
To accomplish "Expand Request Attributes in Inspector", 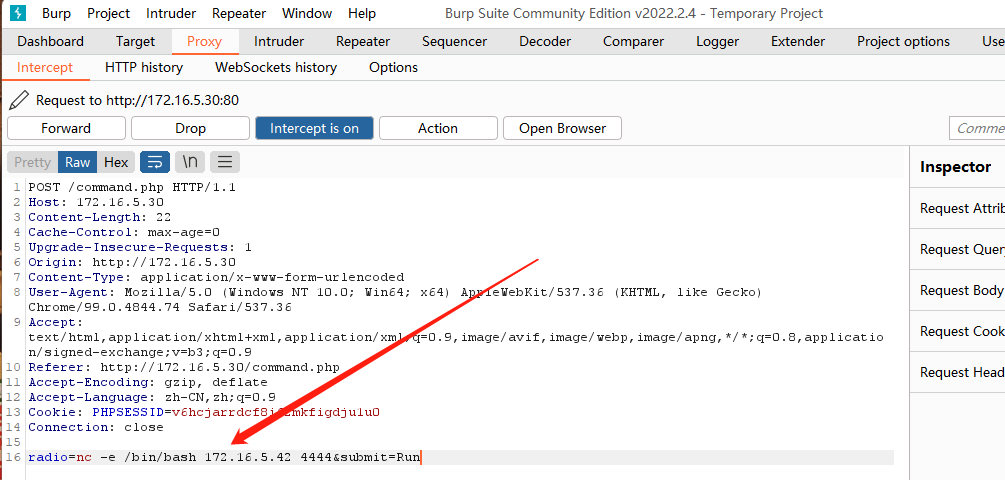I will coord(958,208).
